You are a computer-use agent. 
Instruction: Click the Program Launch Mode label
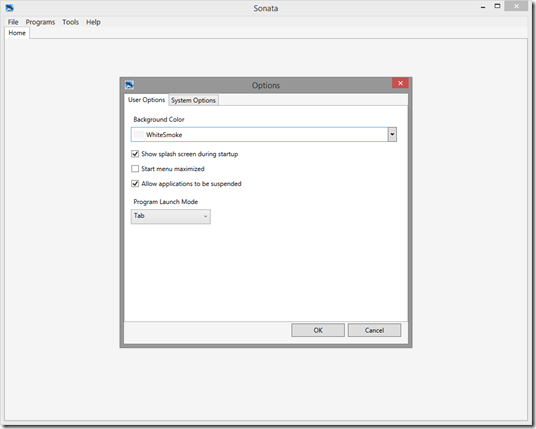(x=166, y=202)
